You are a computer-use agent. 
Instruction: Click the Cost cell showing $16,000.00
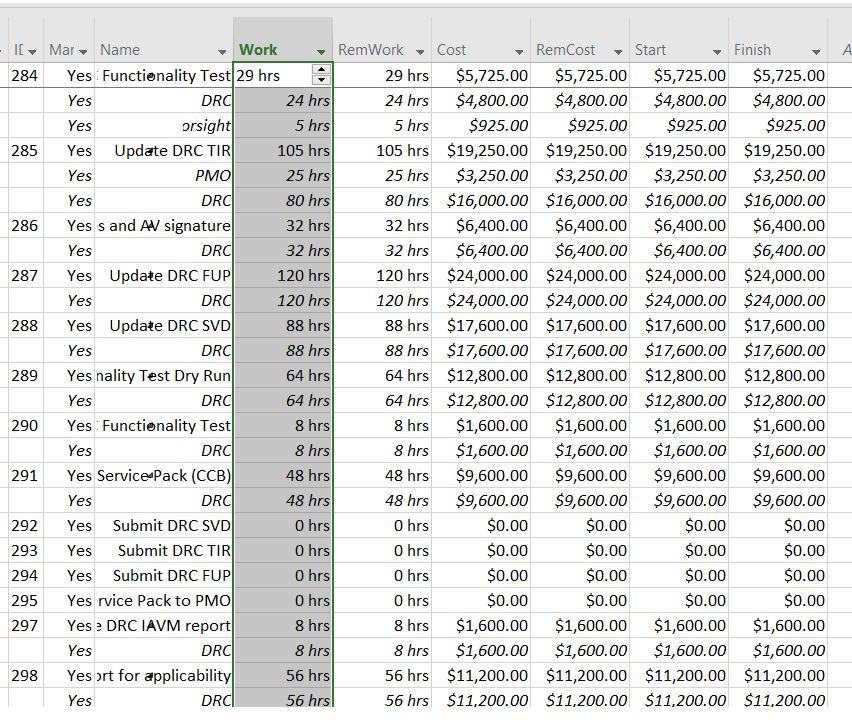pyautogui.click(x=481, y=200)
